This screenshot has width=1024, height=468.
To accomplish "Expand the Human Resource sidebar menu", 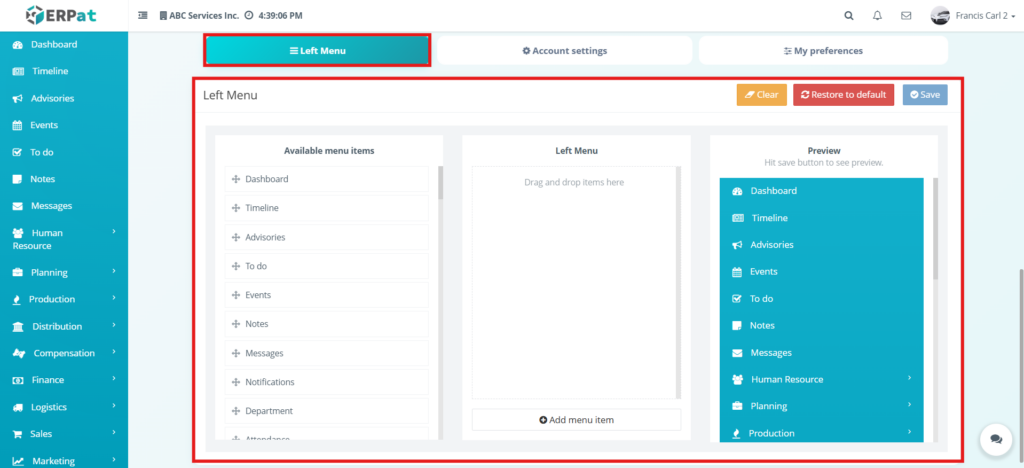I will [63, 238].
